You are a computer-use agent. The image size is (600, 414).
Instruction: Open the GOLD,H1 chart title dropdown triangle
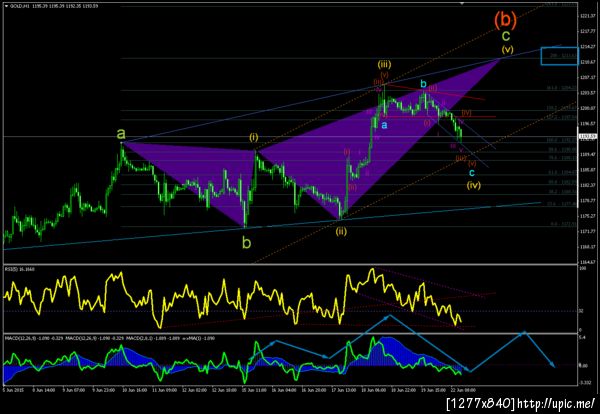pyautogui.click(x=5, y=7)
